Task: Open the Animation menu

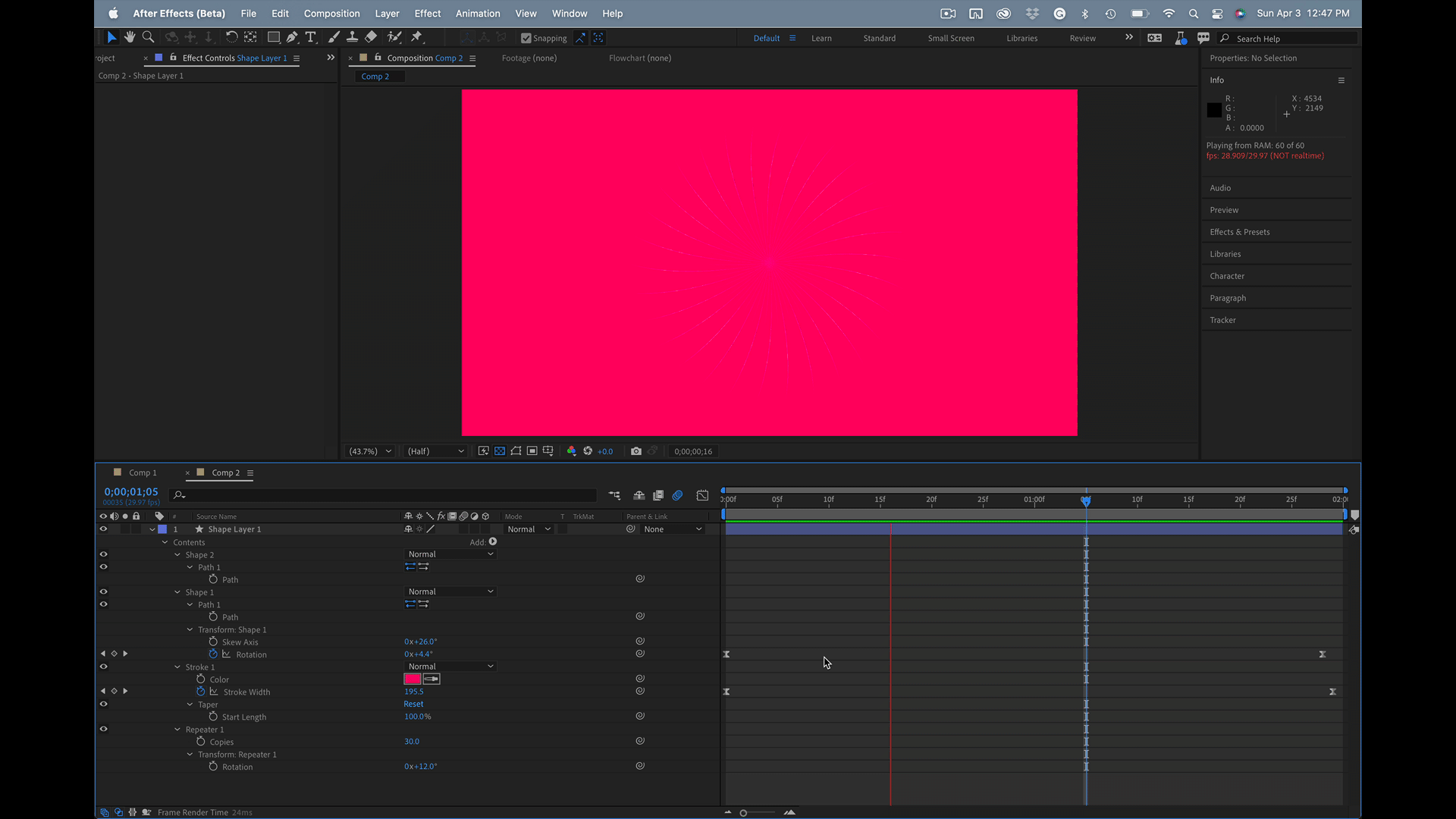Action: 477,14
